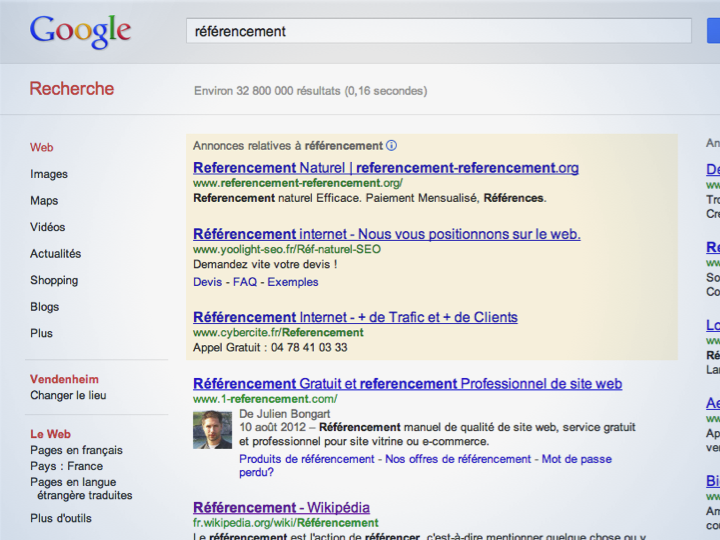Image resolution: width=720 pixels, height=540 pixels.
Task: Open ad + de Trafic et + de Clients
Action: pos(355,317)
